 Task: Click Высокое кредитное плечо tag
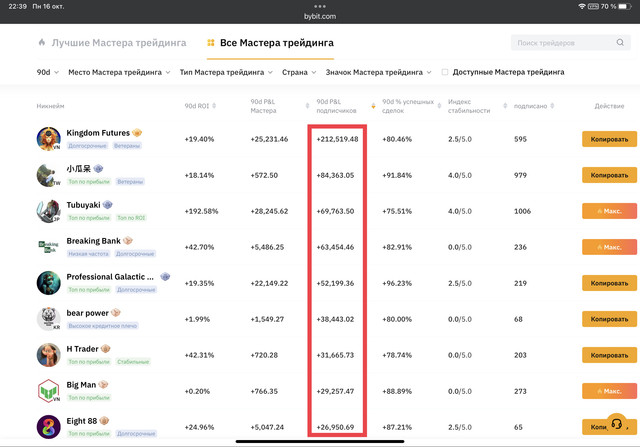tap(102, 326)
